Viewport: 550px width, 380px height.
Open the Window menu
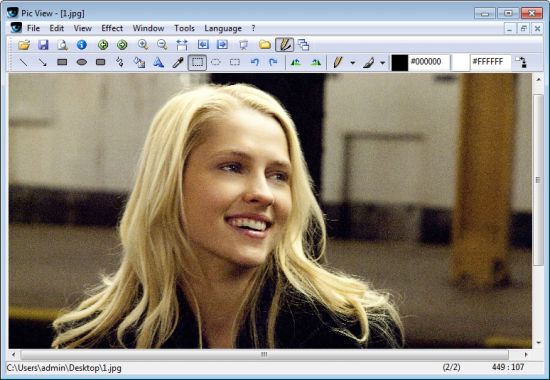[148, 28]
